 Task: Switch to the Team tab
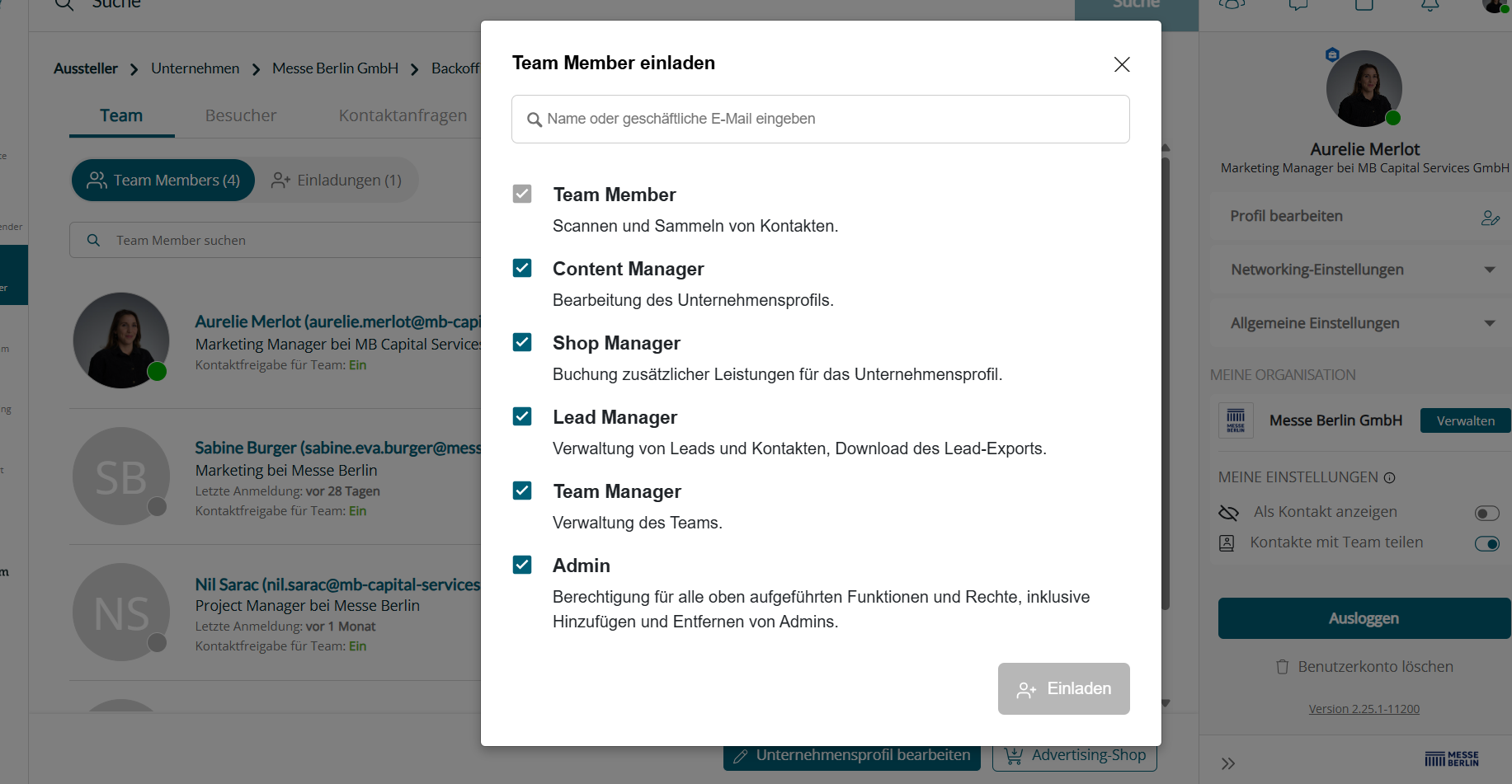click(x=121, y=115)
